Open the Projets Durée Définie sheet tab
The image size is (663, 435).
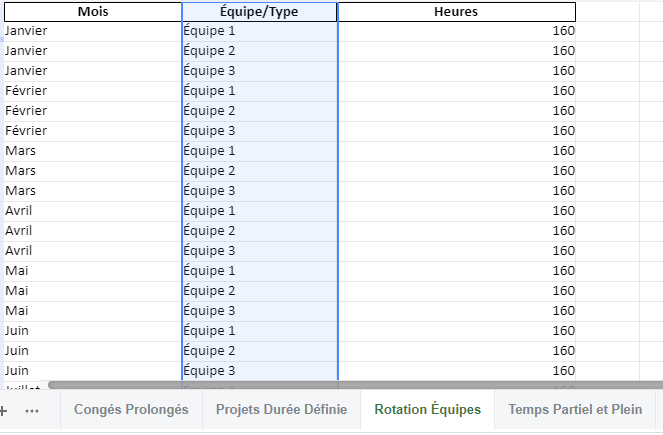click(281, 410)
